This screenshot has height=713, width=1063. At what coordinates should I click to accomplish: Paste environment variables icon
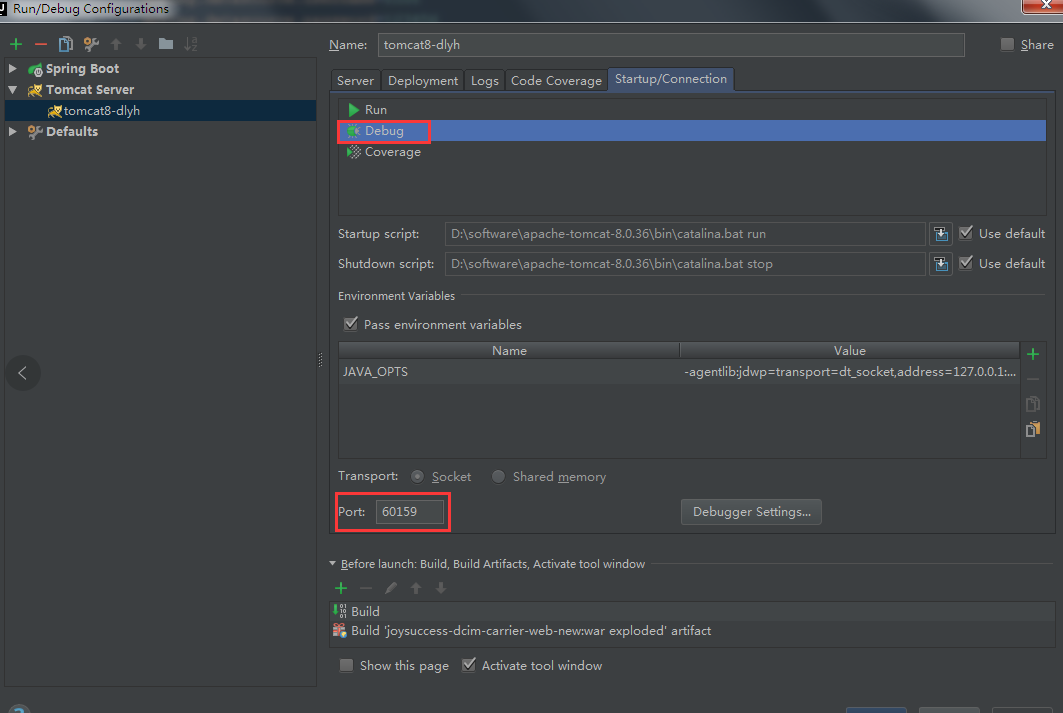coord(1033,429)
